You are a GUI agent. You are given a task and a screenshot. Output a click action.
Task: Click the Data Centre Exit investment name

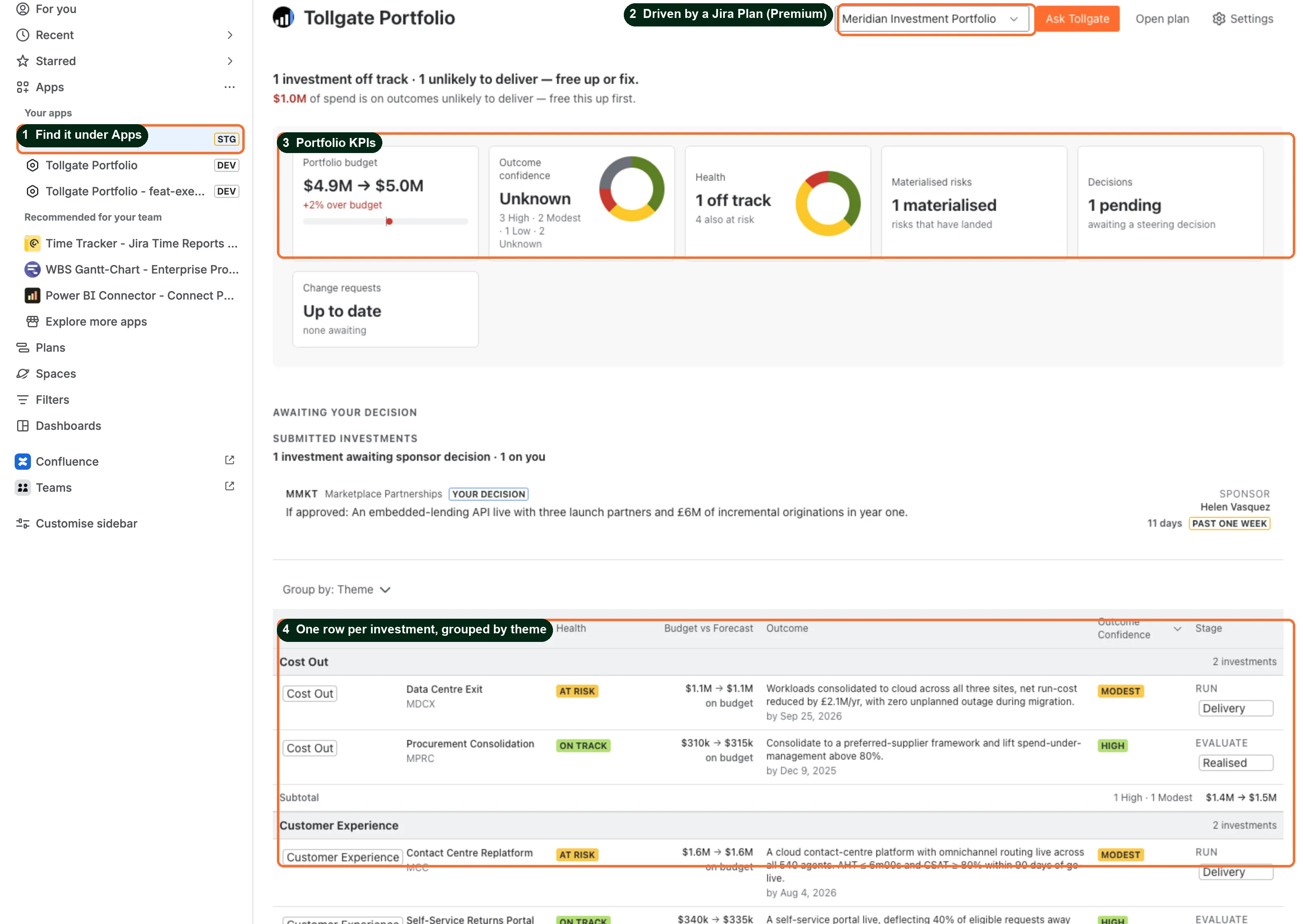(x=444, y=689)
